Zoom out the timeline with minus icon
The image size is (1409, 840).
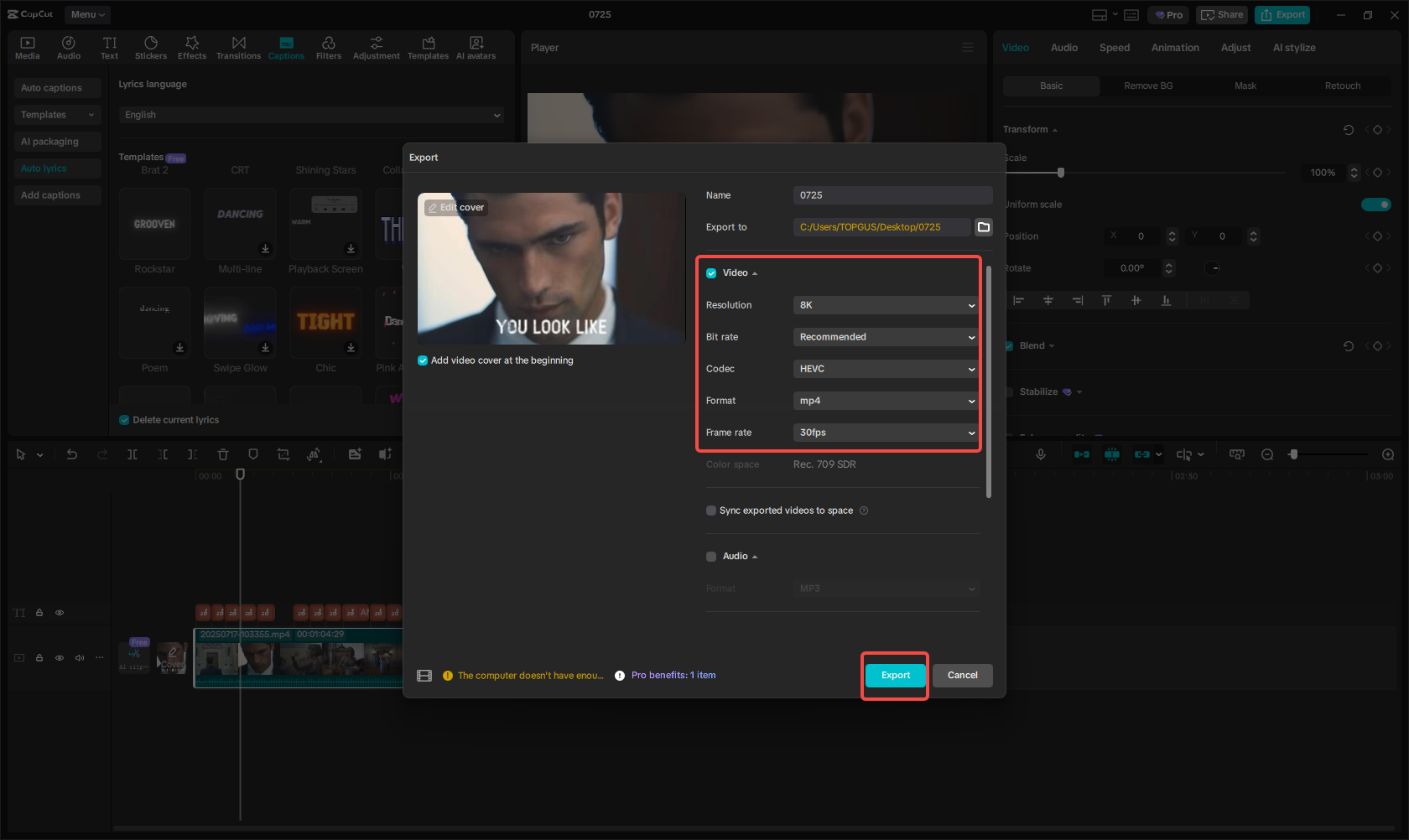coord(1267,454)
